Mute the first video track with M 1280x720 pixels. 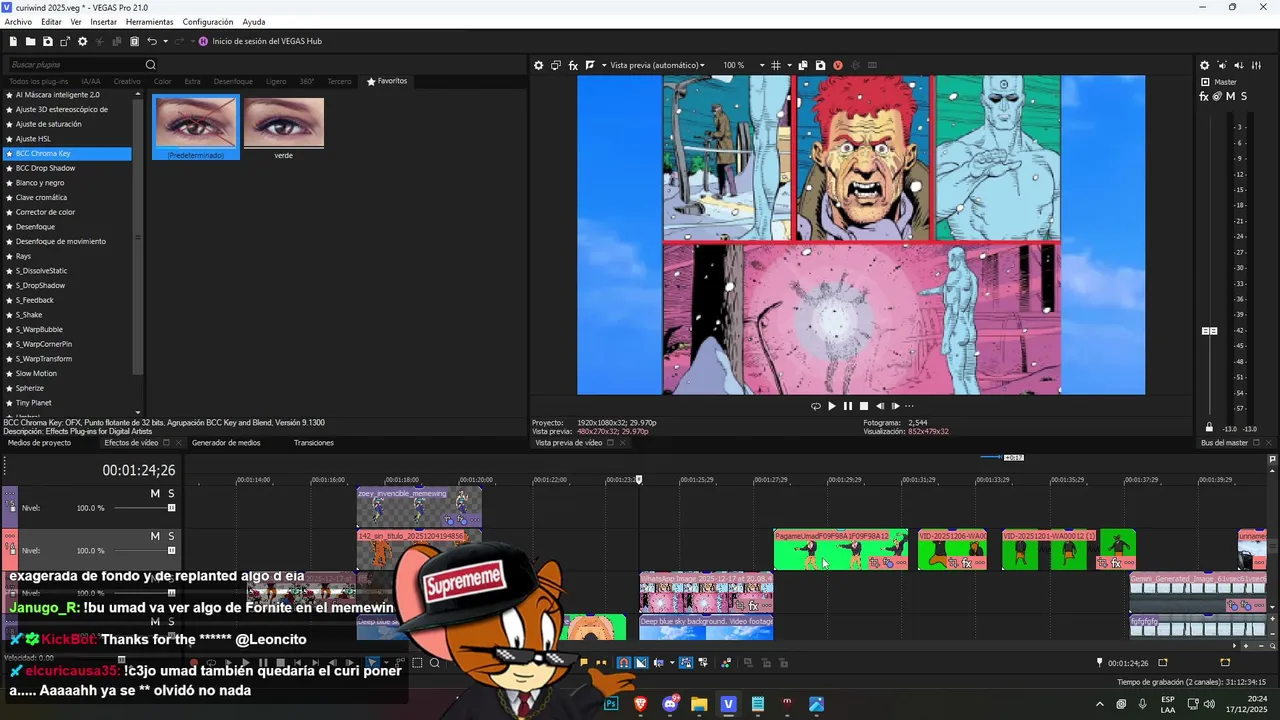(155, 494)
